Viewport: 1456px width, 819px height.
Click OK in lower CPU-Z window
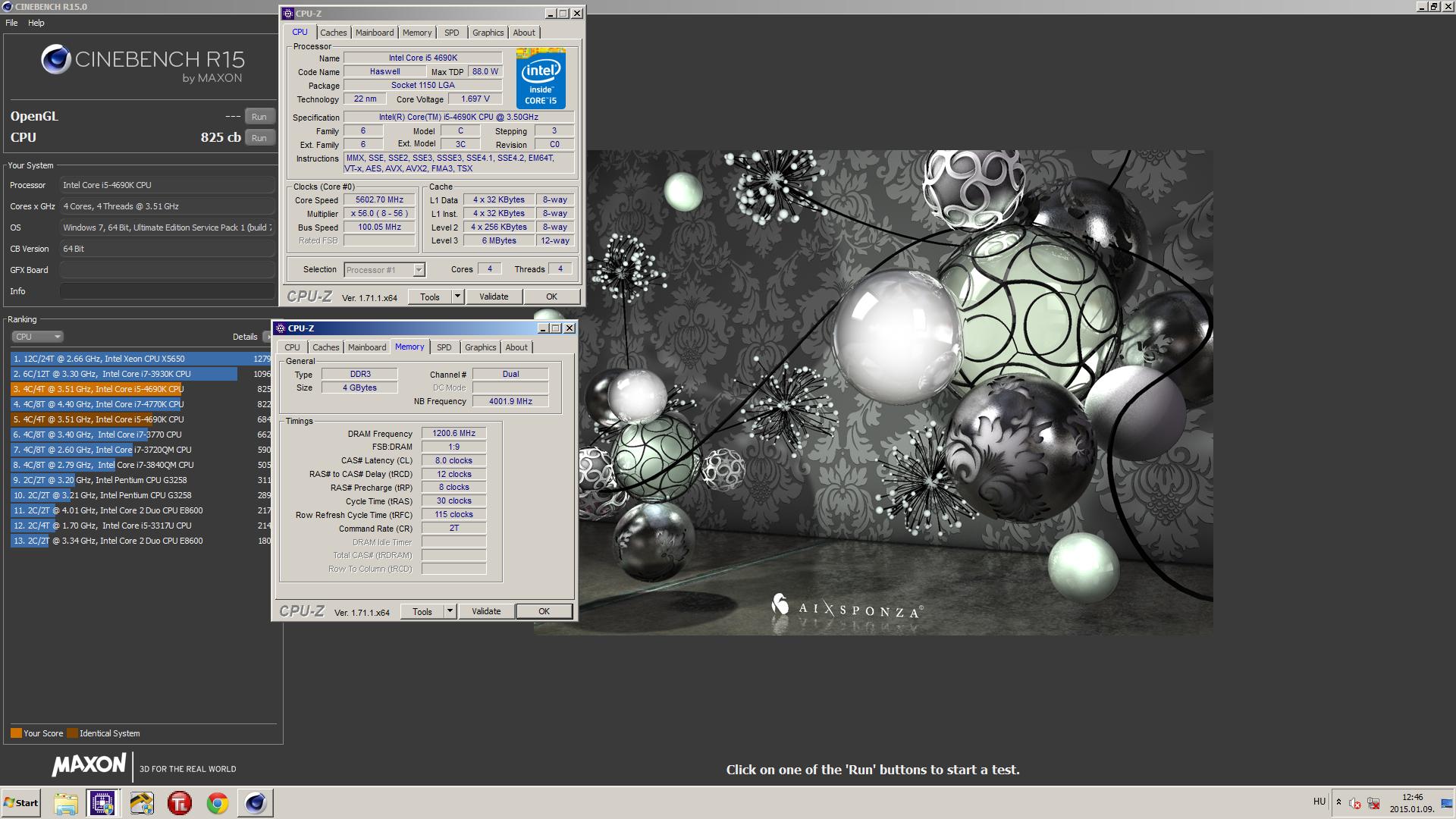pos(544,612)
